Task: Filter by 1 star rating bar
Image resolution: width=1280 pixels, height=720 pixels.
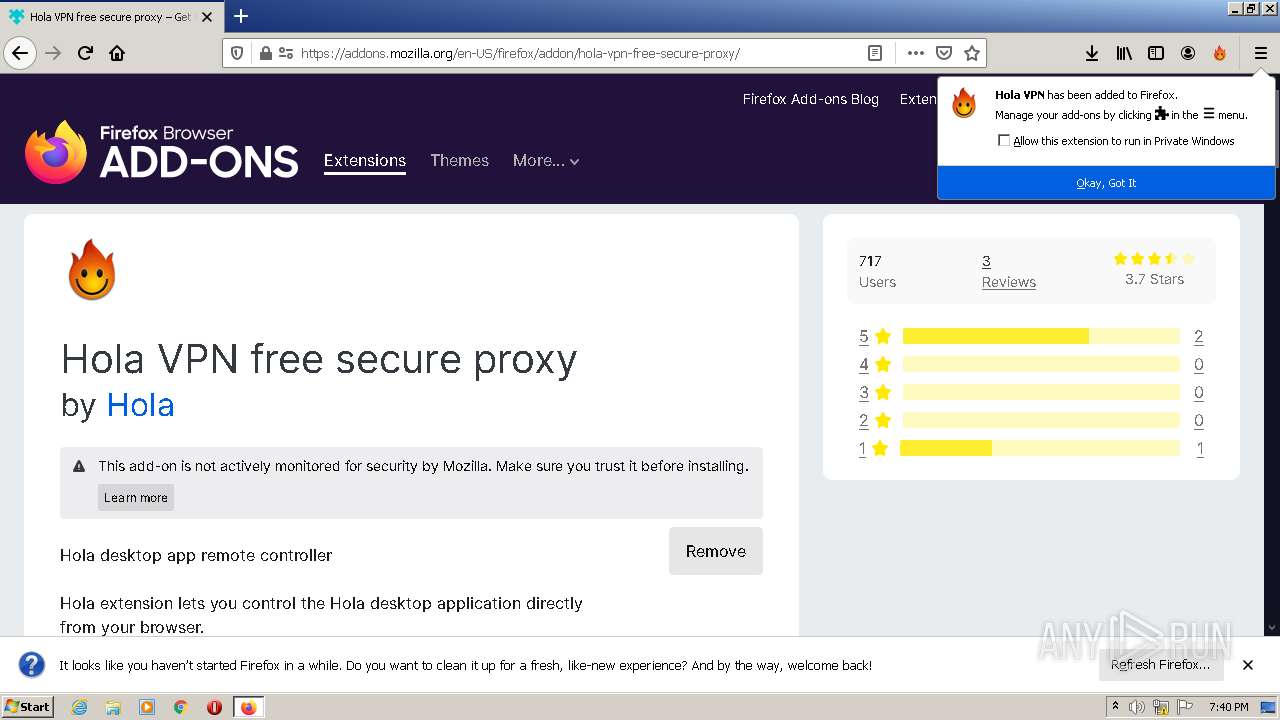Action: [x=1041, y=448]
